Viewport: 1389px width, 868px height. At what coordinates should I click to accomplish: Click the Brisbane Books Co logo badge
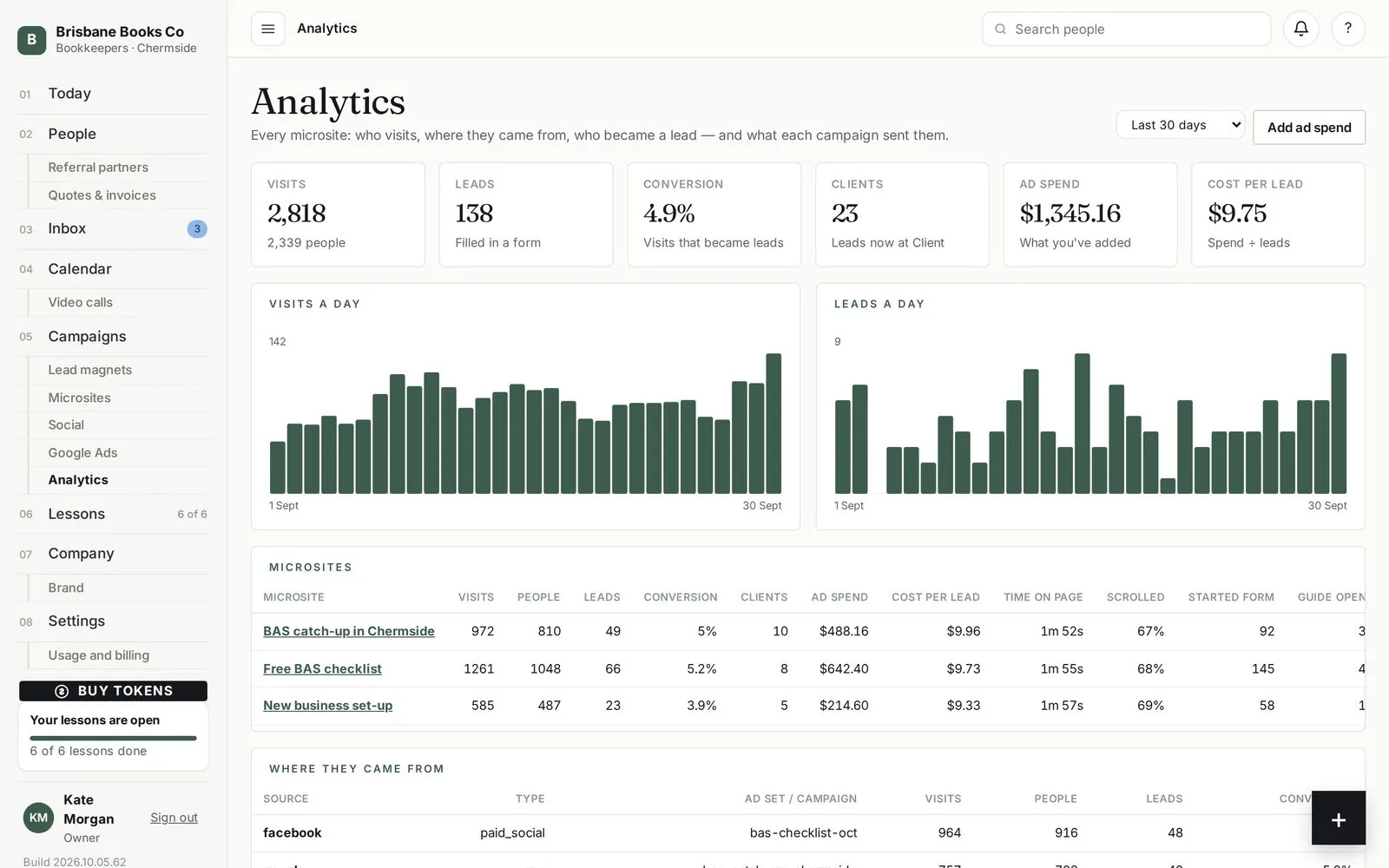pos(32,40)
